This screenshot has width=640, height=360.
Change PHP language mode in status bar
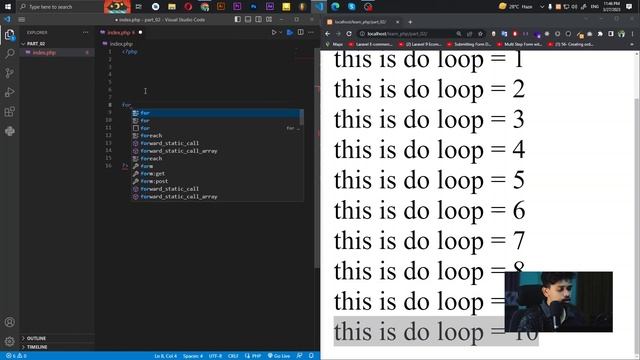pos(253,356)
